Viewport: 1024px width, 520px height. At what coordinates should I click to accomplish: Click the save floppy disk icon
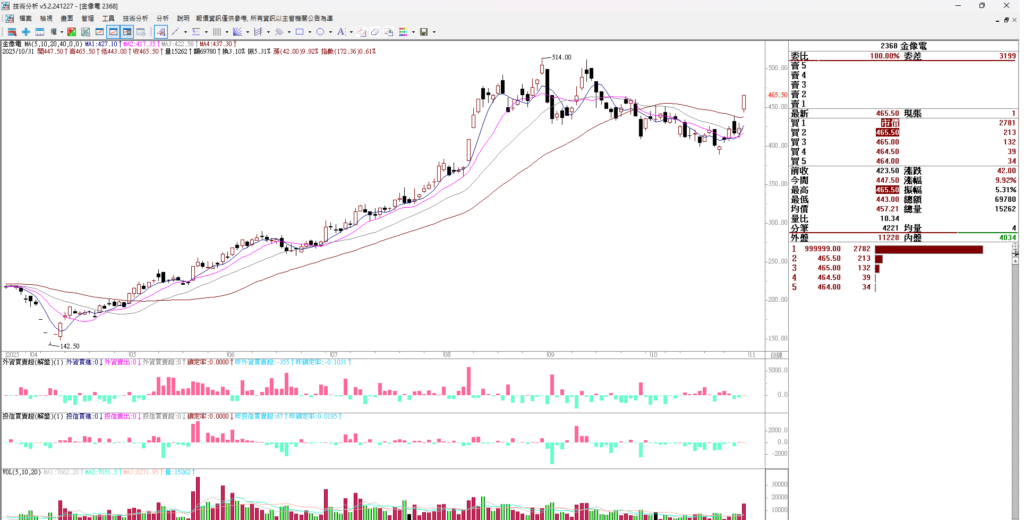[x=424, y=31]
